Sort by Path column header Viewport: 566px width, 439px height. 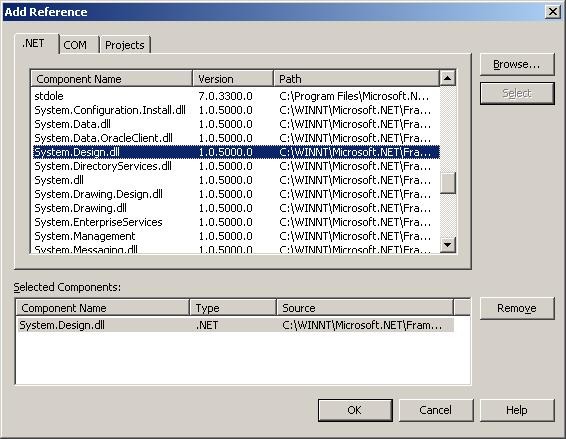point(356,79)
